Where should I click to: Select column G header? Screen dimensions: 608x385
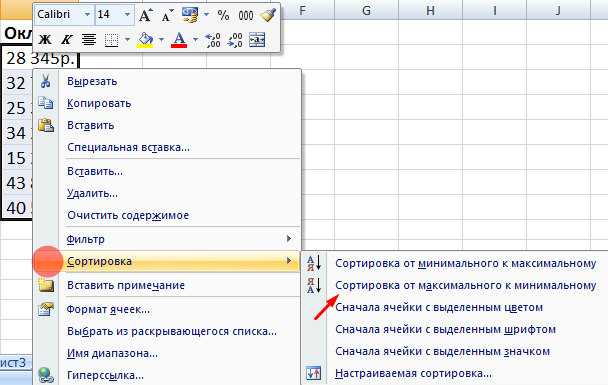366,10
